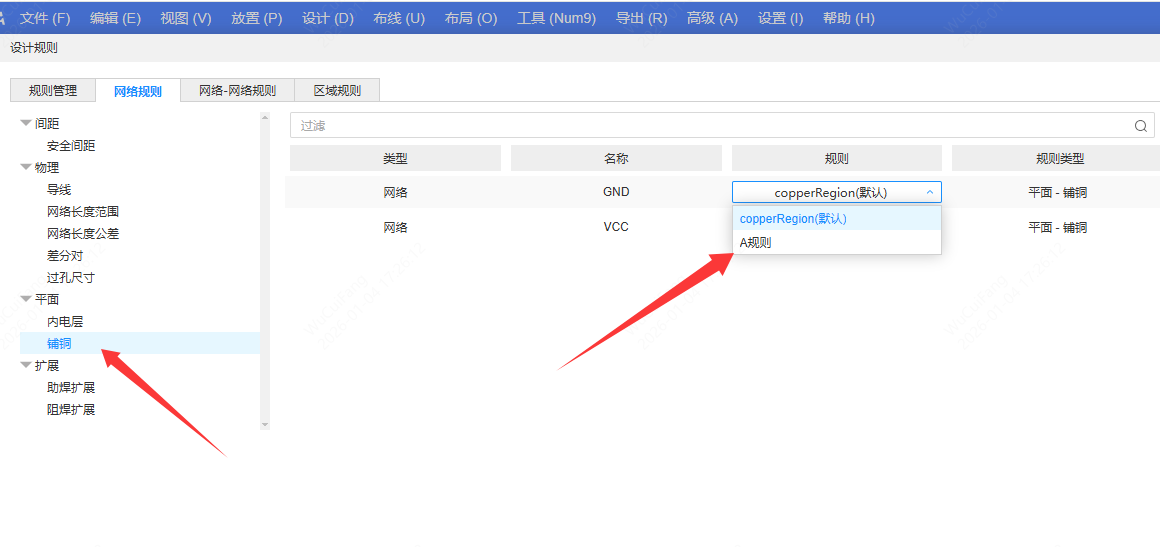The height and width of the screenshot is (547, 1160).
Task: Open the 文件 (F) menu
Action: coord(45,18)
